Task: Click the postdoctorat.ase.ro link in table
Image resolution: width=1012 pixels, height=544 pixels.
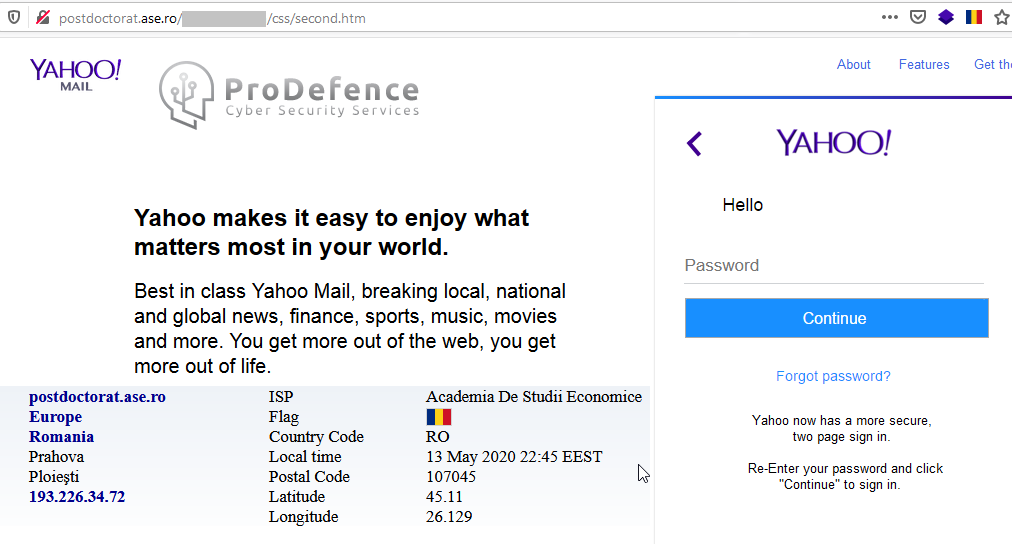Action: (x=97, y=397)
